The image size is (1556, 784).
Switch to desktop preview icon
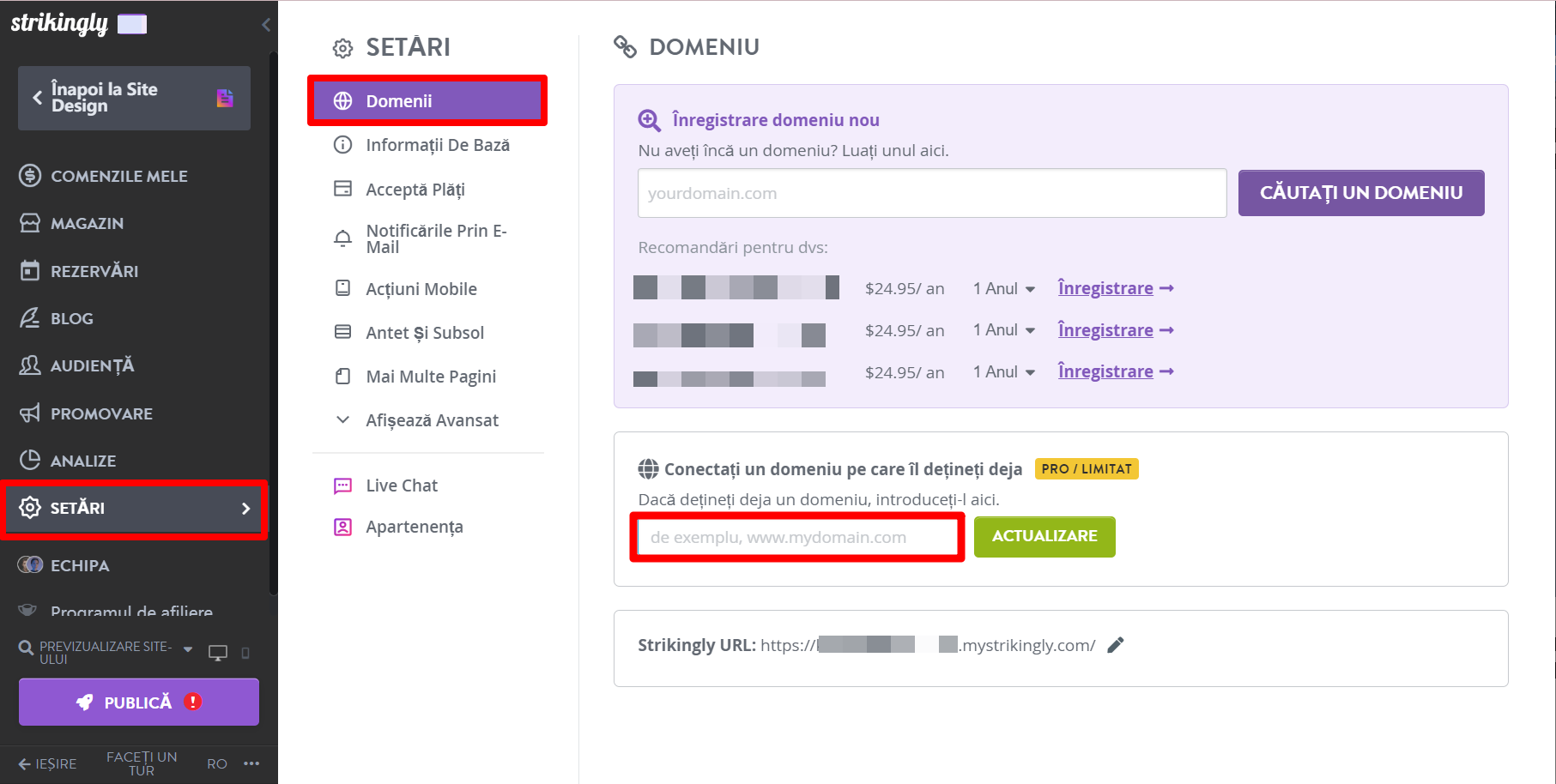(x=218, y=653)
